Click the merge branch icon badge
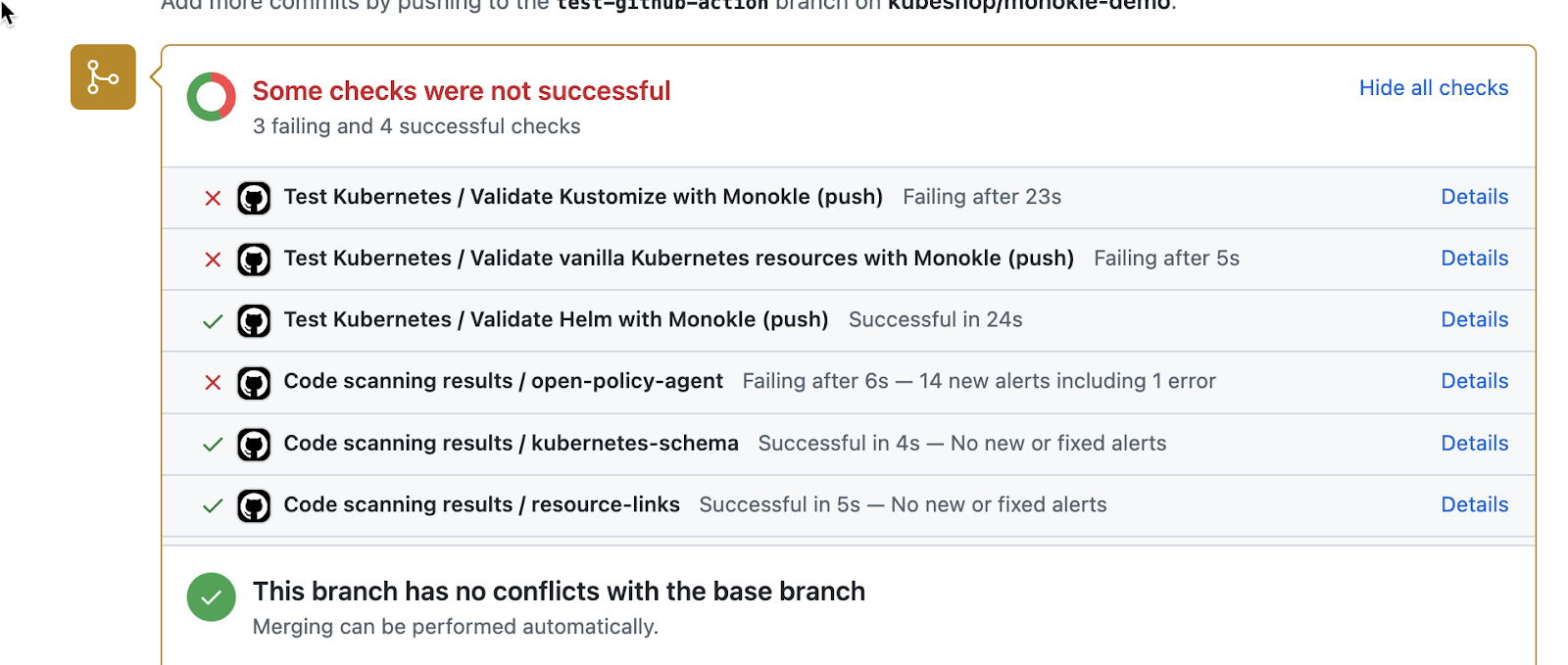The height and width of the screenshot is (665, 1568). 103,76
